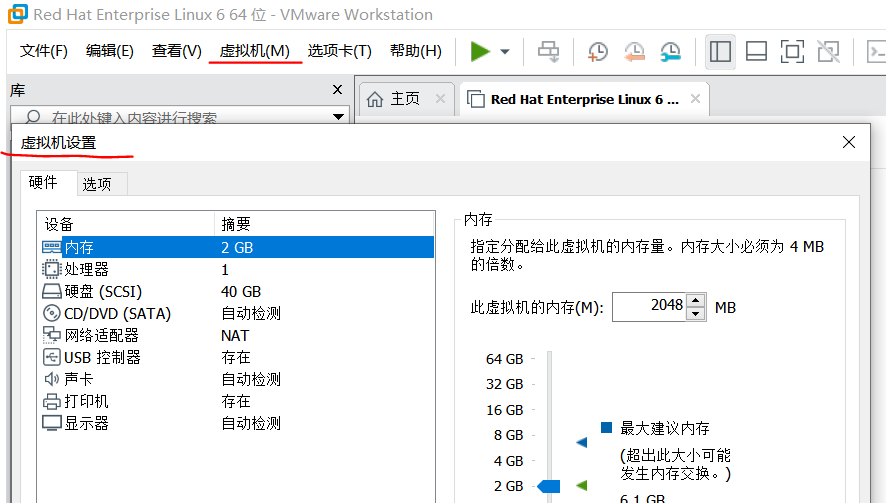
Task: Select the 打印机 device row
Action: tap(237, 401)
